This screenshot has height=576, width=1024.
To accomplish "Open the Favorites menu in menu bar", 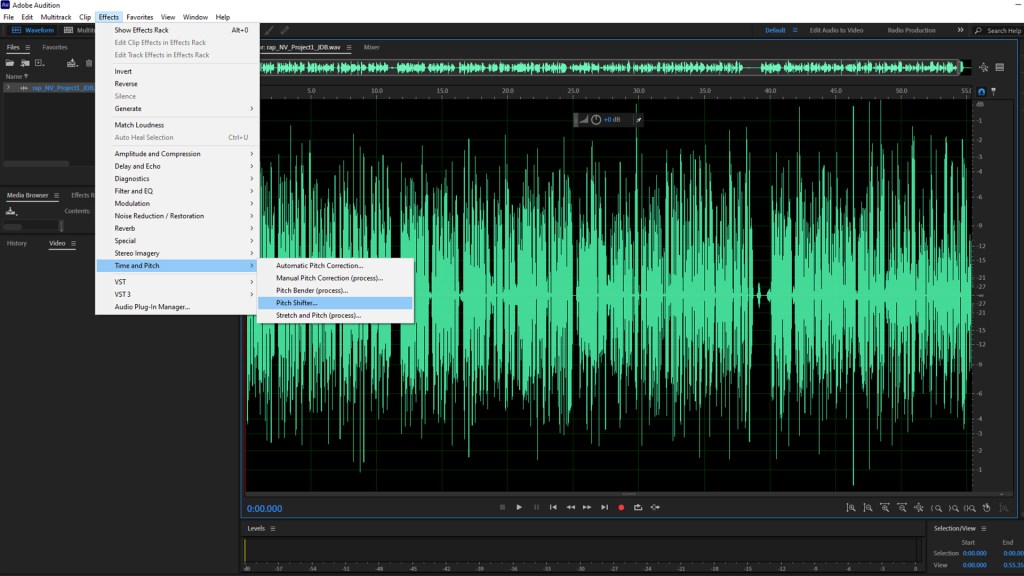I will [139, 17].
